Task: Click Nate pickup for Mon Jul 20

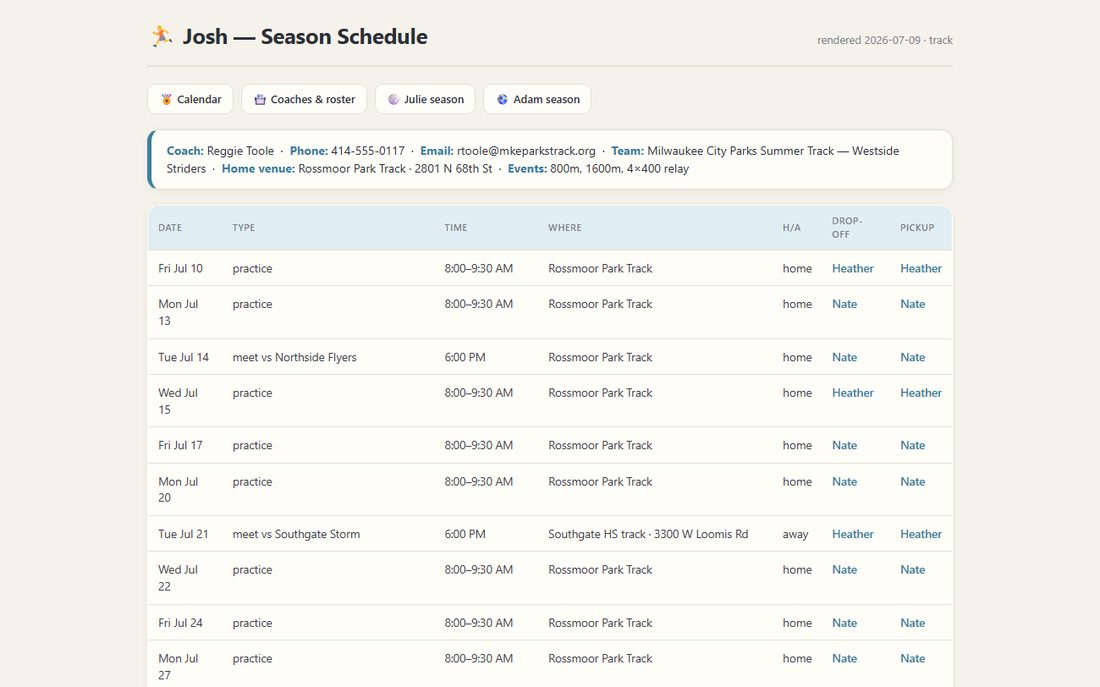Action: click(912, 481)
